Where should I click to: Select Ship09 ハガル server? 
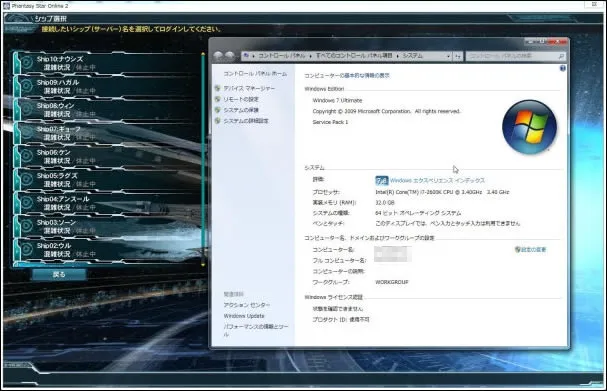coord(107,86)
